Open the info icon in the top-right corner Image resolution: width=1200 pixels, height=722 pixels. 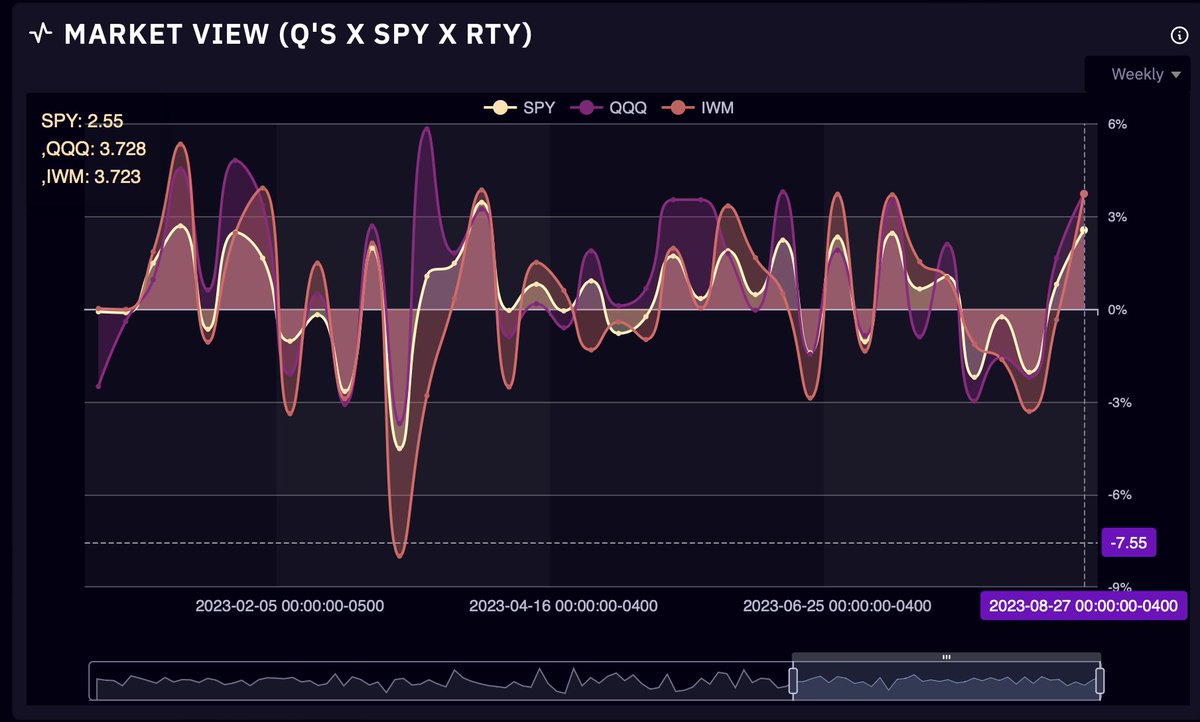tap(1178, 34)
